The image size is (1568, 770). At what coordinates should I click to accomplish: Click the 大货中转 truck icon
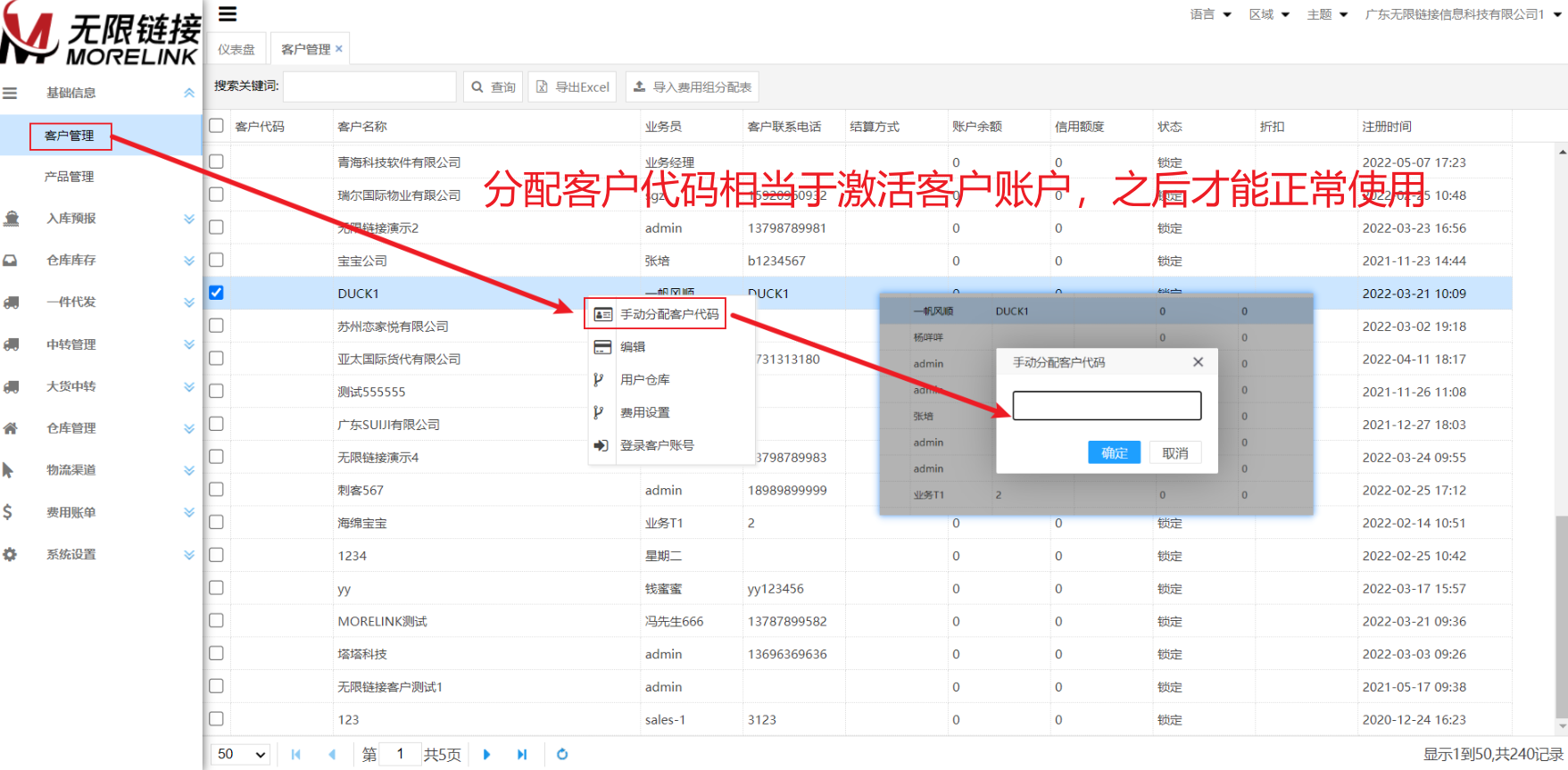coord(11,385)
